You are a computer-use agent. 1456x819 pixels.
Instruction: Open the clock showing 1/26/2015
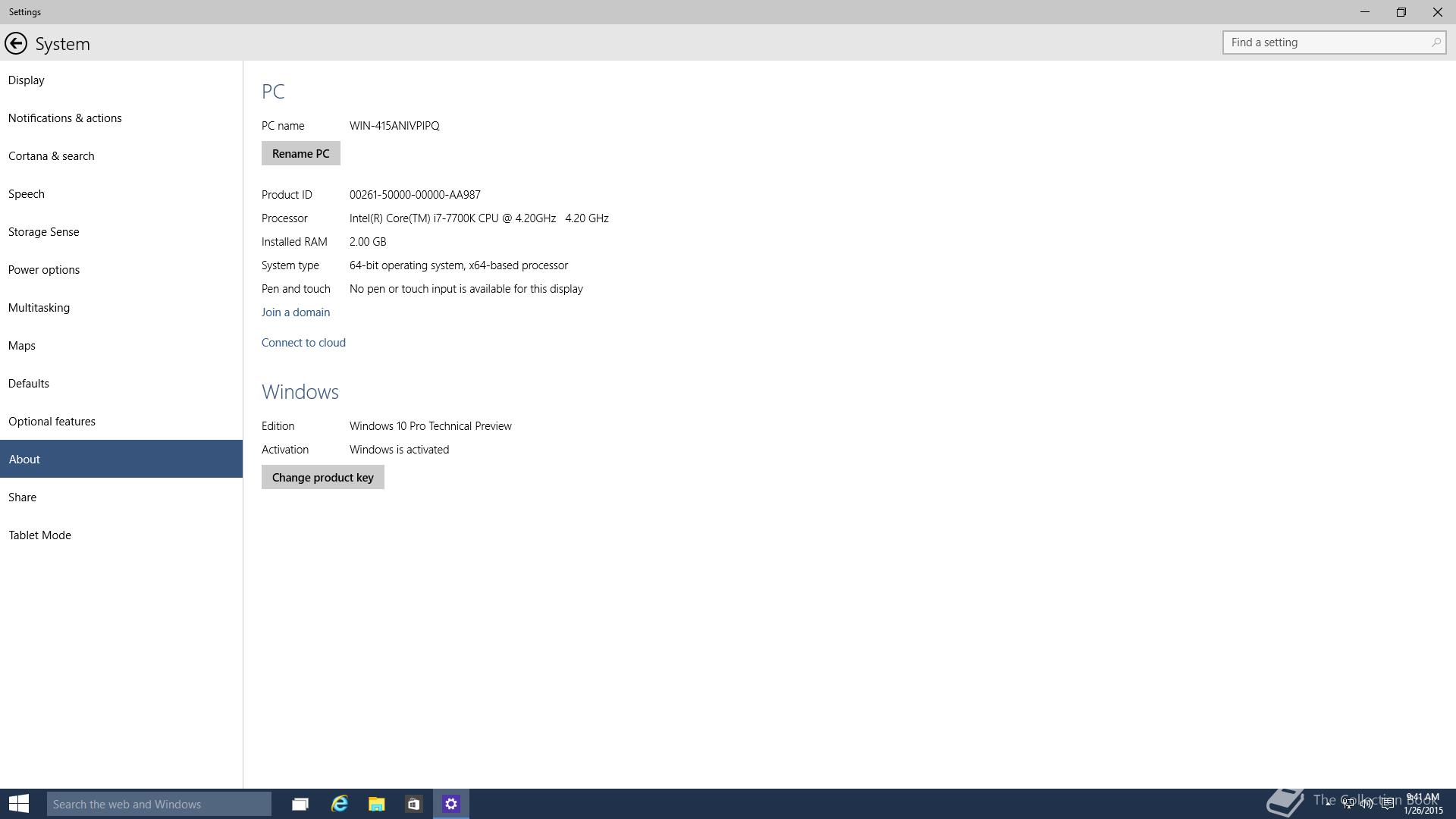1423,804
